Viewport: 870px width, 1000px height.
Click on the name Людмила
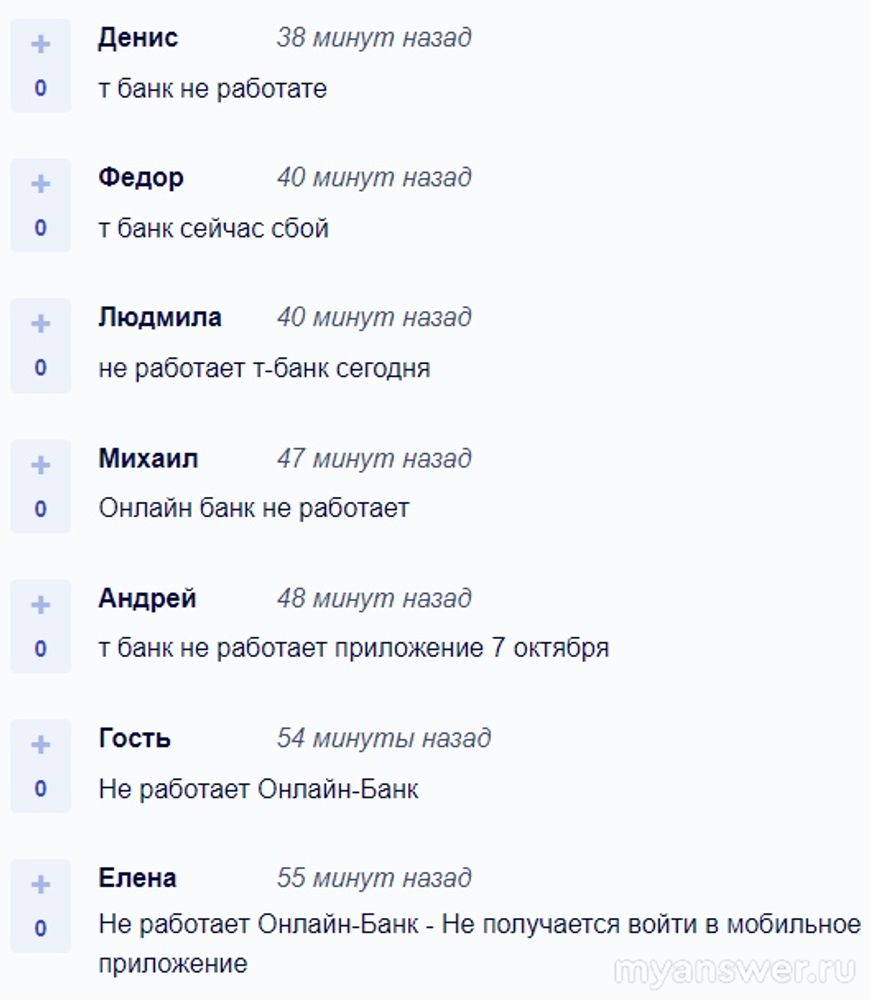click(x=160, y=318)
